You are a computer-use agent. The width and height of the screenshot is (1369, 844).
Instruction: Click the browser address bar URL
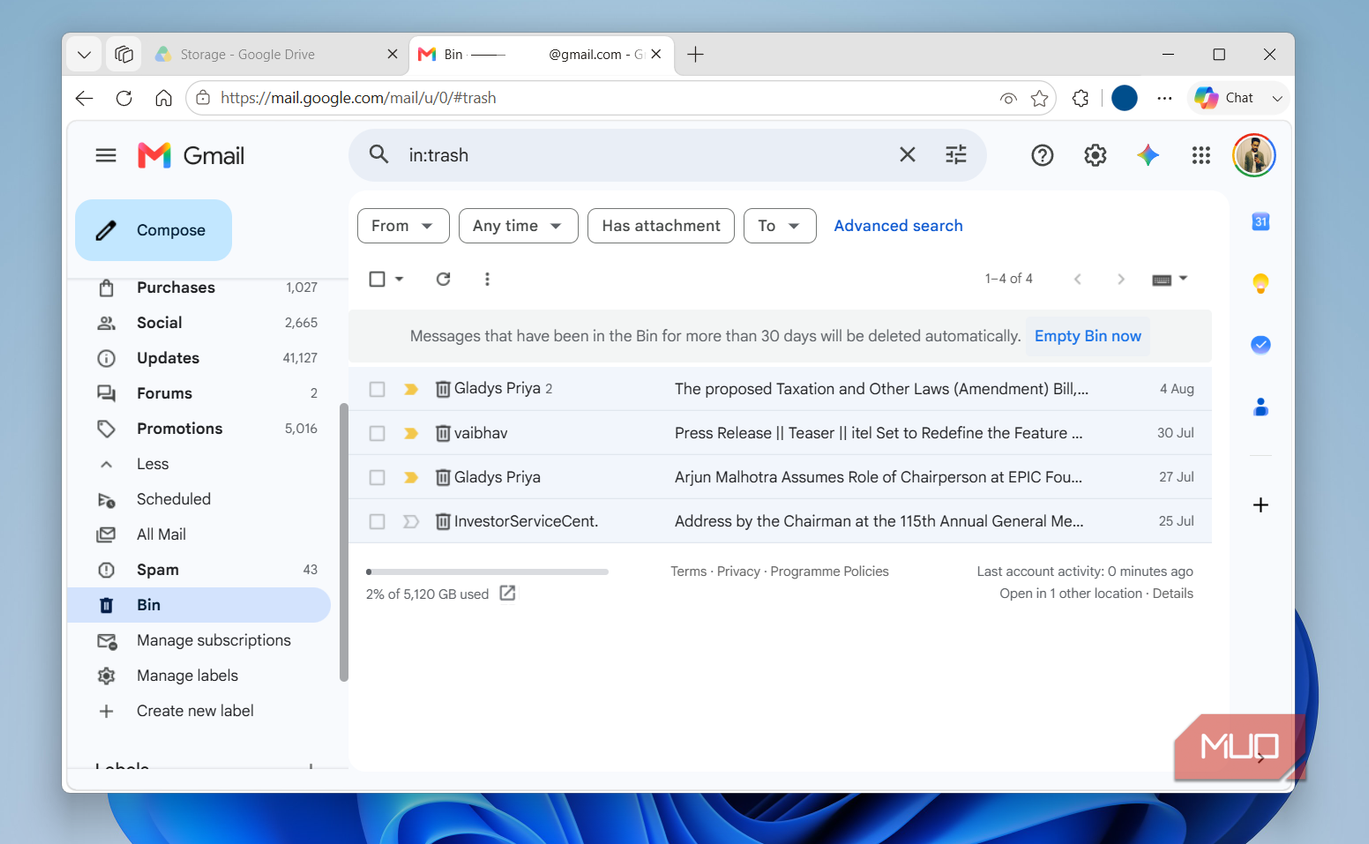pos(358,98)
